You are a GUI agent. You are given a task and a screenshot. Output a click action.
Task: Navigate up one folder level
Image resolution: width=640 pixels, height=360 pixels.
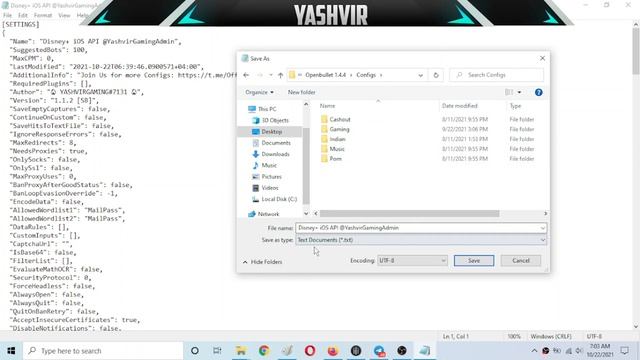click(x=280, y=75)
